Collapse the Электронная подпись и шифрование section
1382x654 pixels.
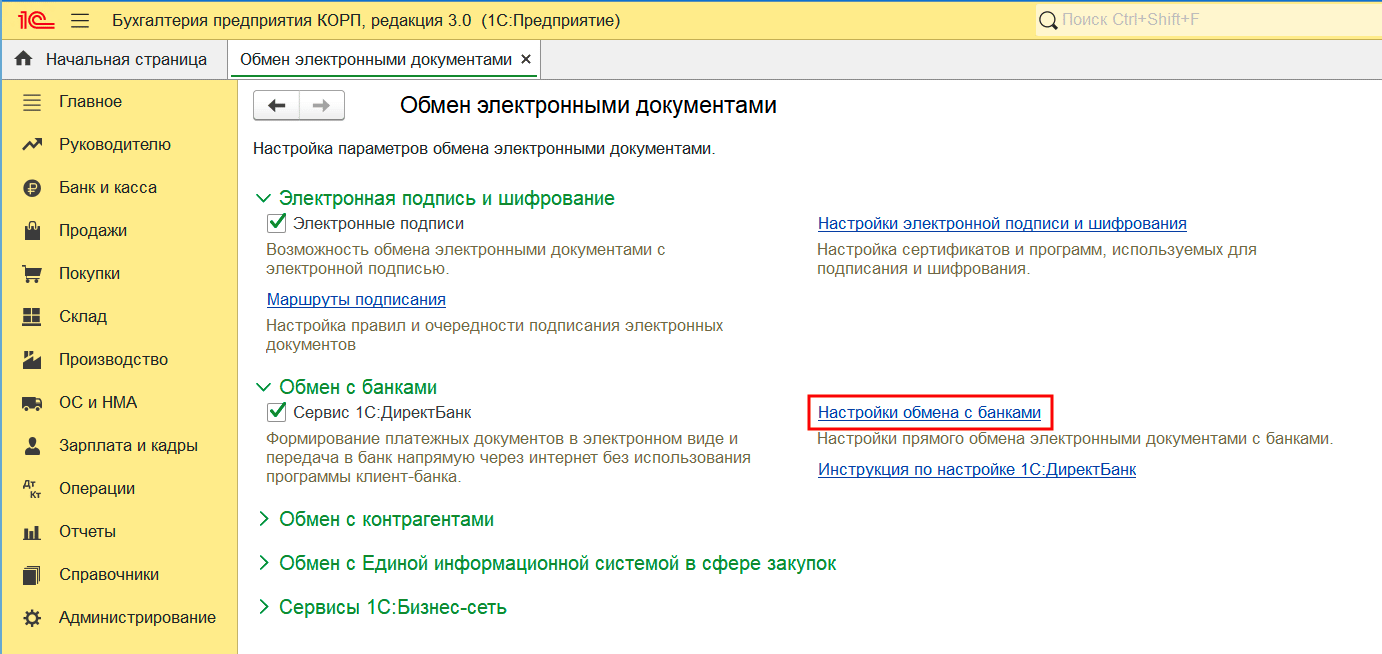[x=264, y=199]
